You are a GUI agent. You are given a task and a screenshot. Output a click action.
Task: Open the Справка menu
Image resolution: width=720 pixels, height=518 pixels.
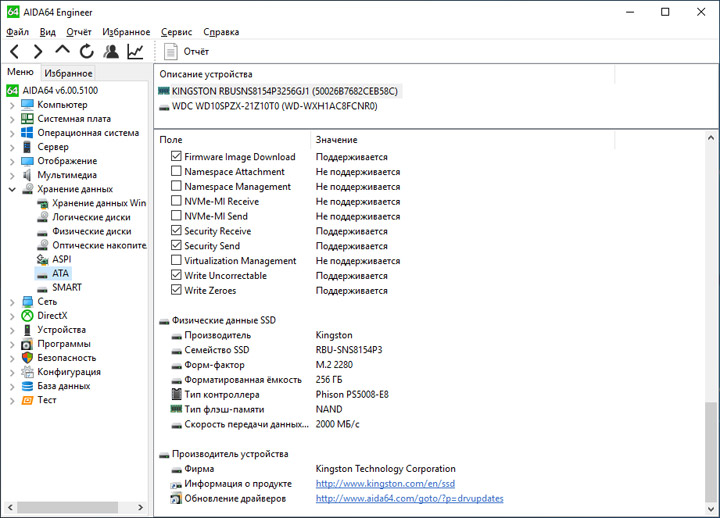[221, 32]
